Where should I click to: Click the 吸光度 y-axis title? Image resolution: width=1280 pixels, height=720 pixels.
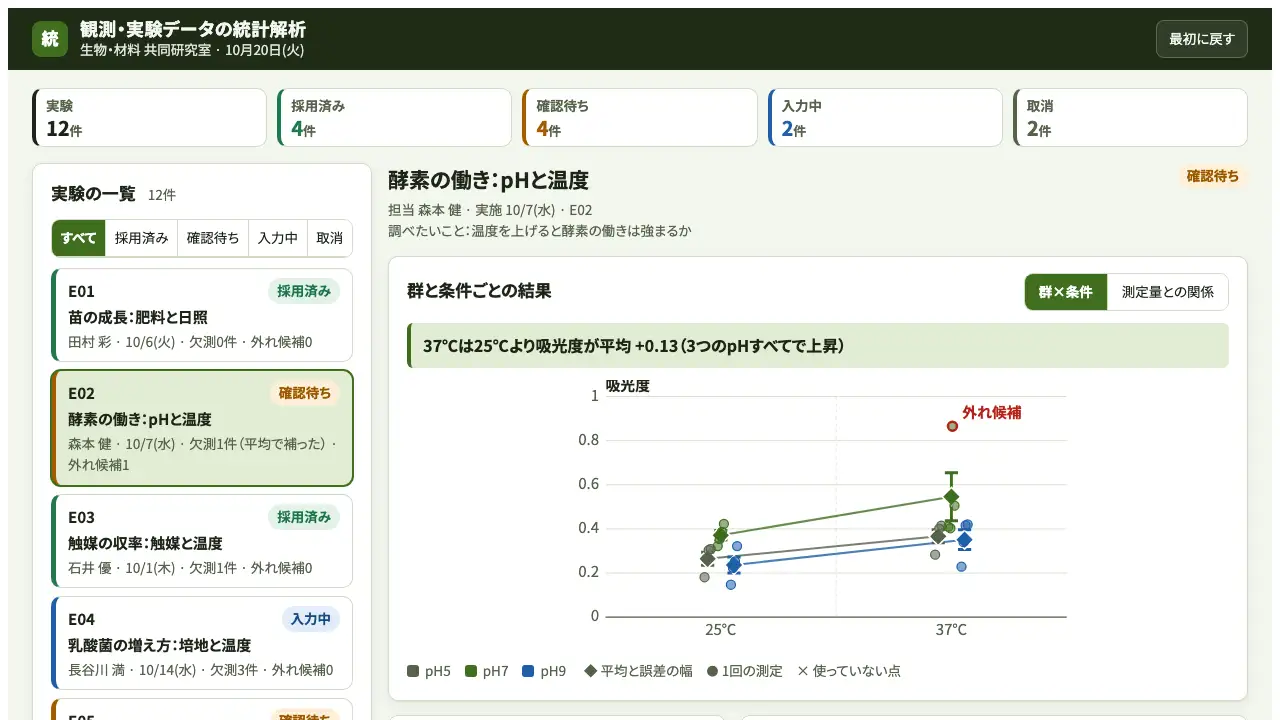click(627, 386)
